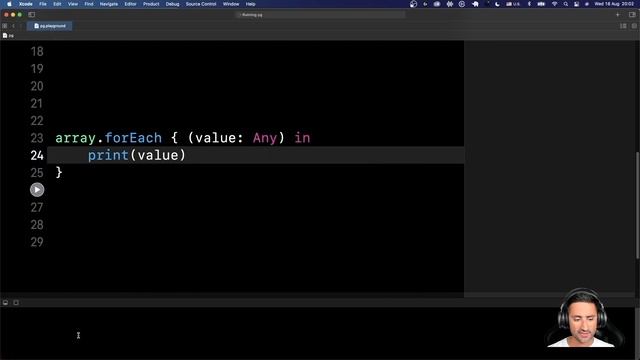640x360 pixels.
Task: Open the Find menu
Action: coord(89,4)
